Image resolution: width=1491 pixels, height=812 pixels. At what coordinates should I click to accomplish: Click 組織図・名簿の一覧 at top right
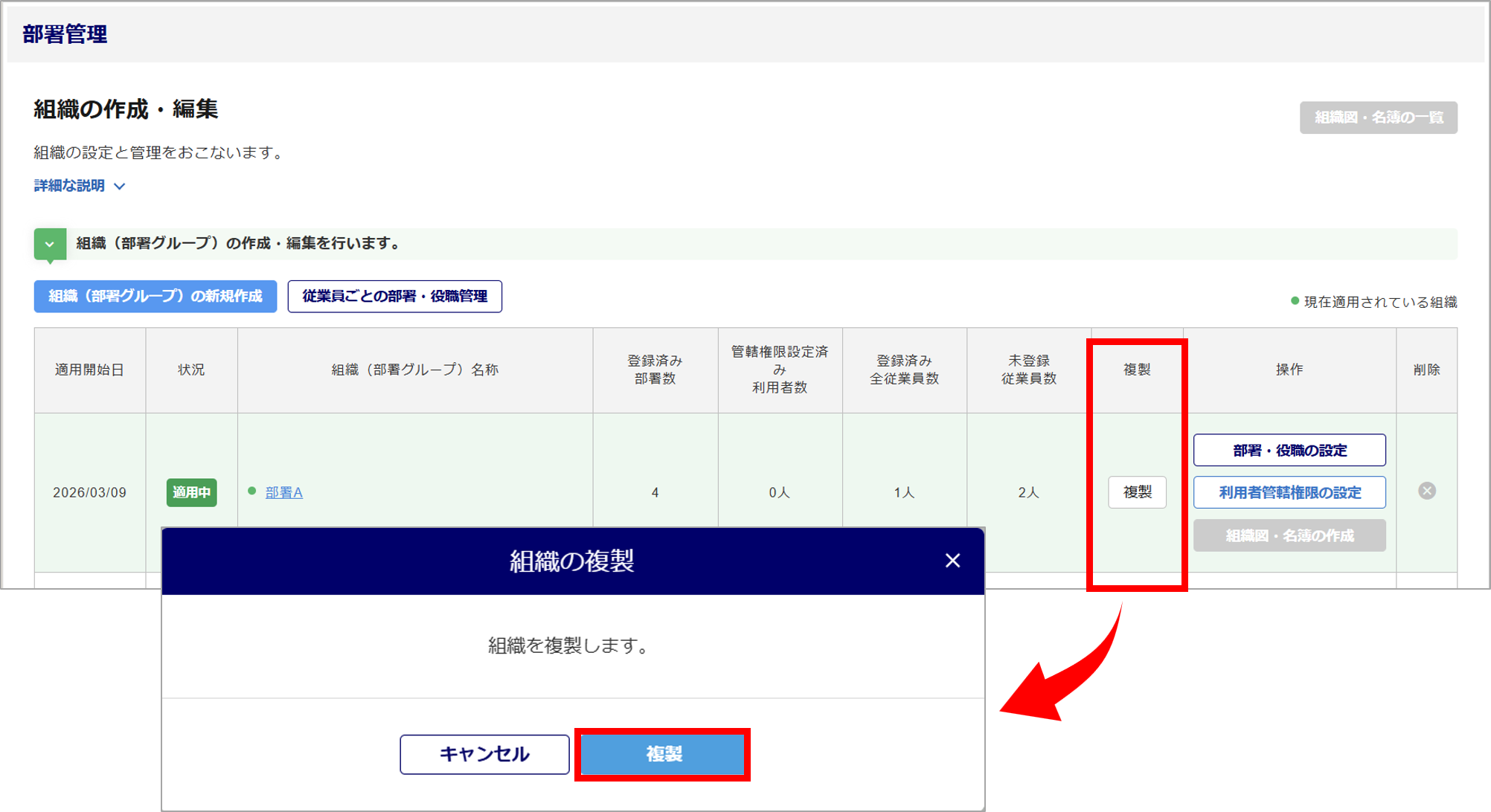point(1378,117)
